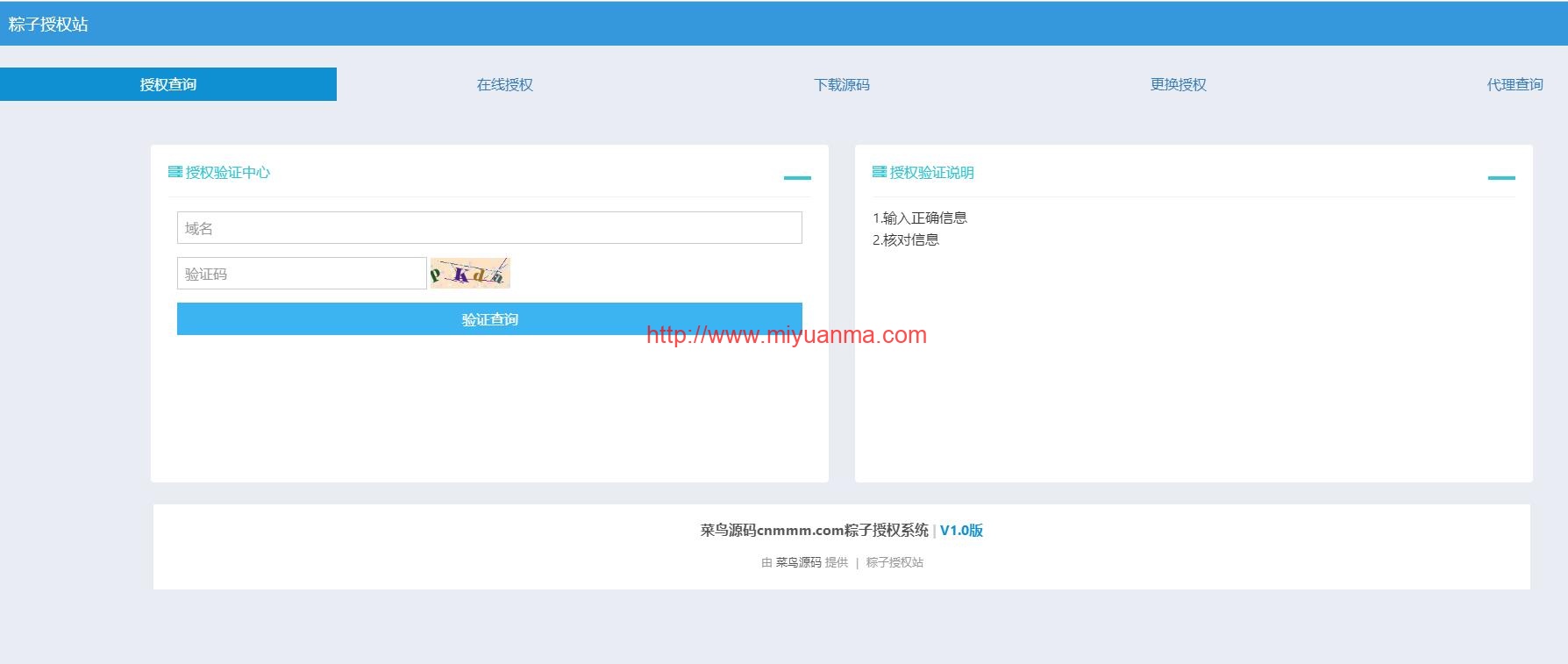Viewport: 1568px width, 664px height.
Task: Focus the 域名 input field
Action: (489, 228)
